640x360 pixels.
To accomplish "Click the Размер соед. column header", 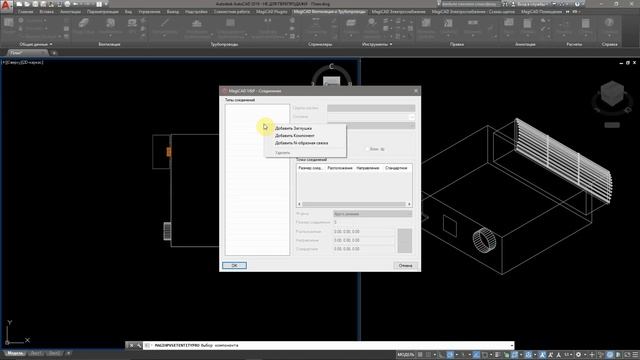I will [x=310, y=168].
